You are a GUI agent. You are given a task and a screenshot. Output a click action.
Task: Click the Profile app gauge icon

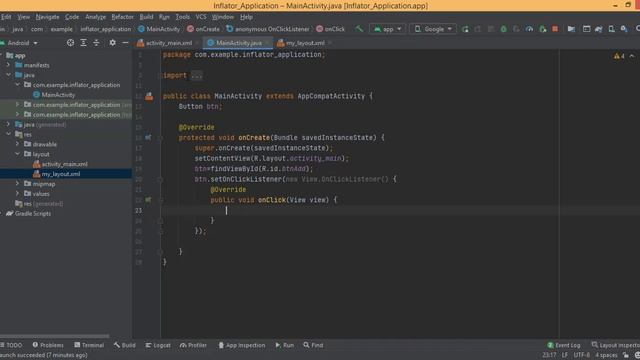pos(529,29)
